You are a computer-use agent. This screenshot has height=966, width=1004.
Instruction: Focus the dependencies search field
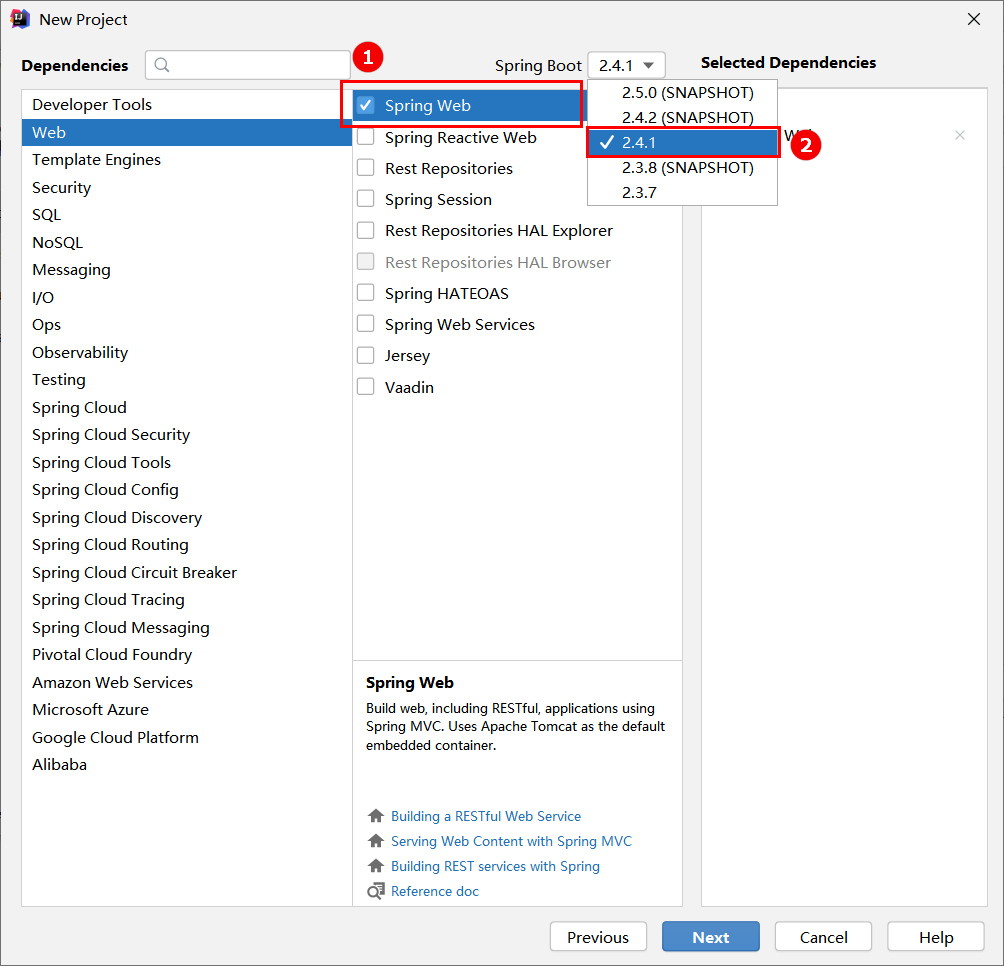coord(248,65)
